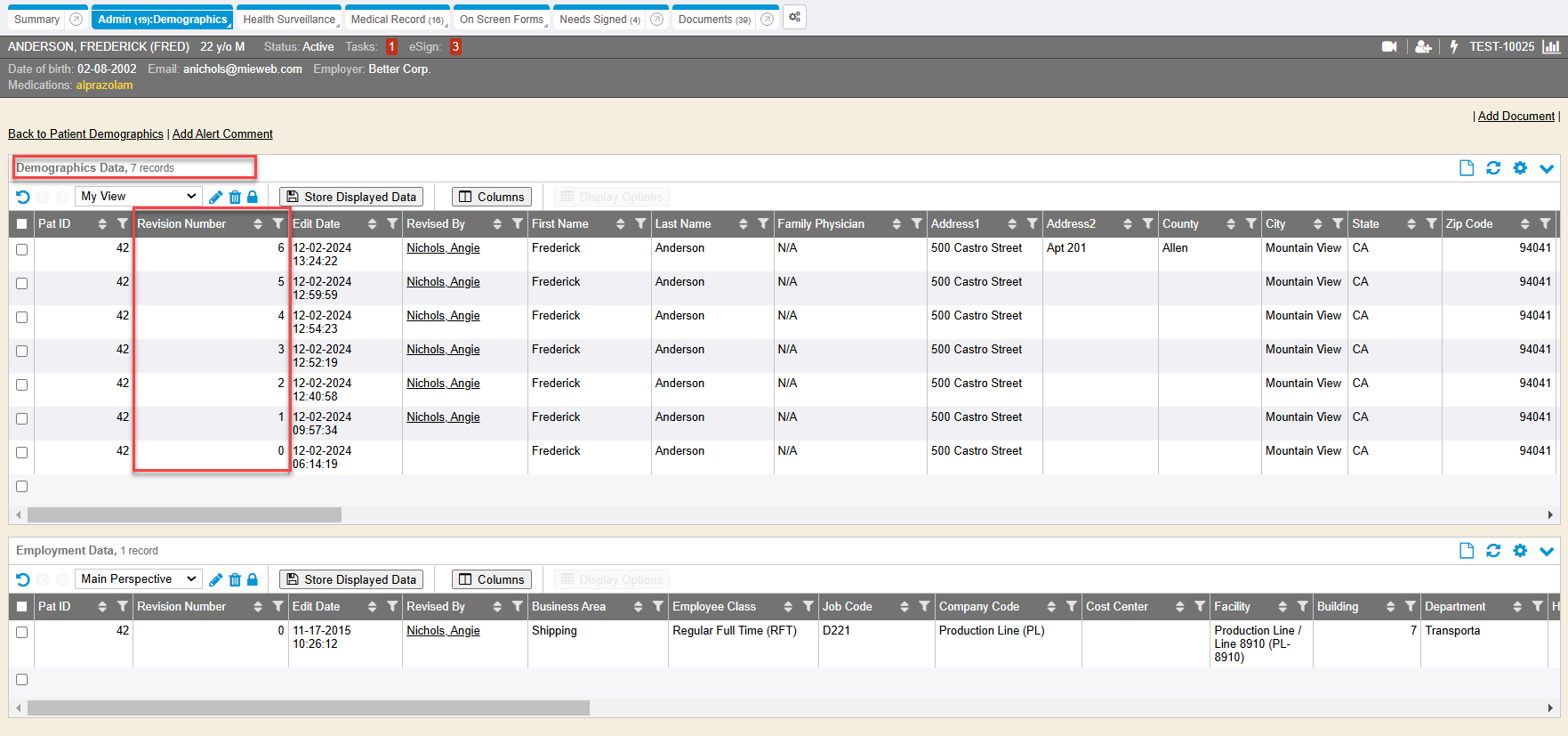
Task: Check the revision 6 row checkbox
Action: tap(22, 250)
